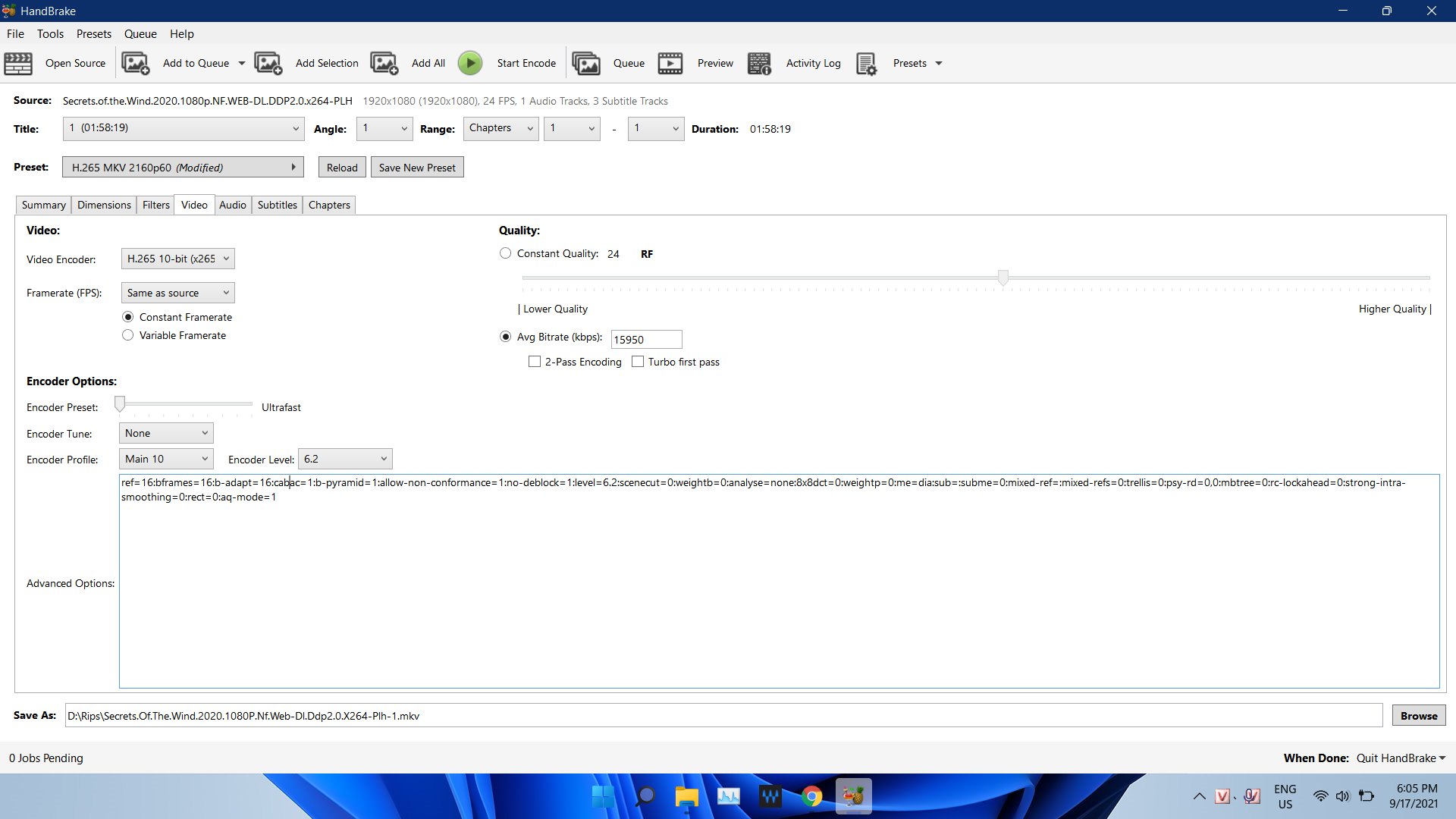
Task: Click the Add All icon
Action: [x=384, y=64]
